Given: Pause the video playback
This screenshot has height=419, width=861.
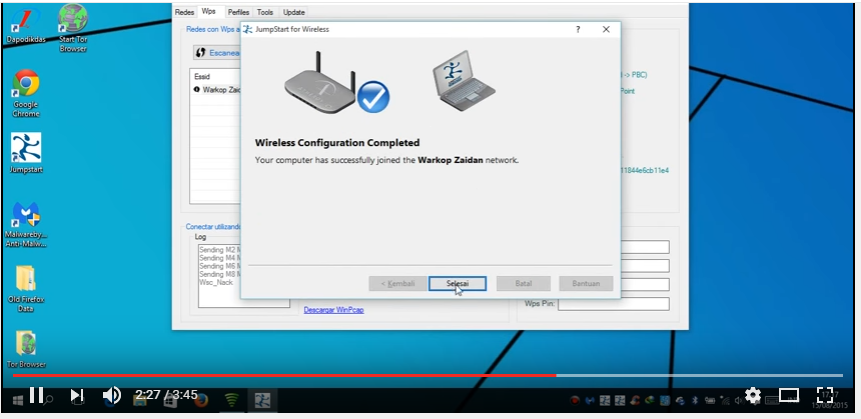Looking at the screenshot, I should click(x=36, y=395).
